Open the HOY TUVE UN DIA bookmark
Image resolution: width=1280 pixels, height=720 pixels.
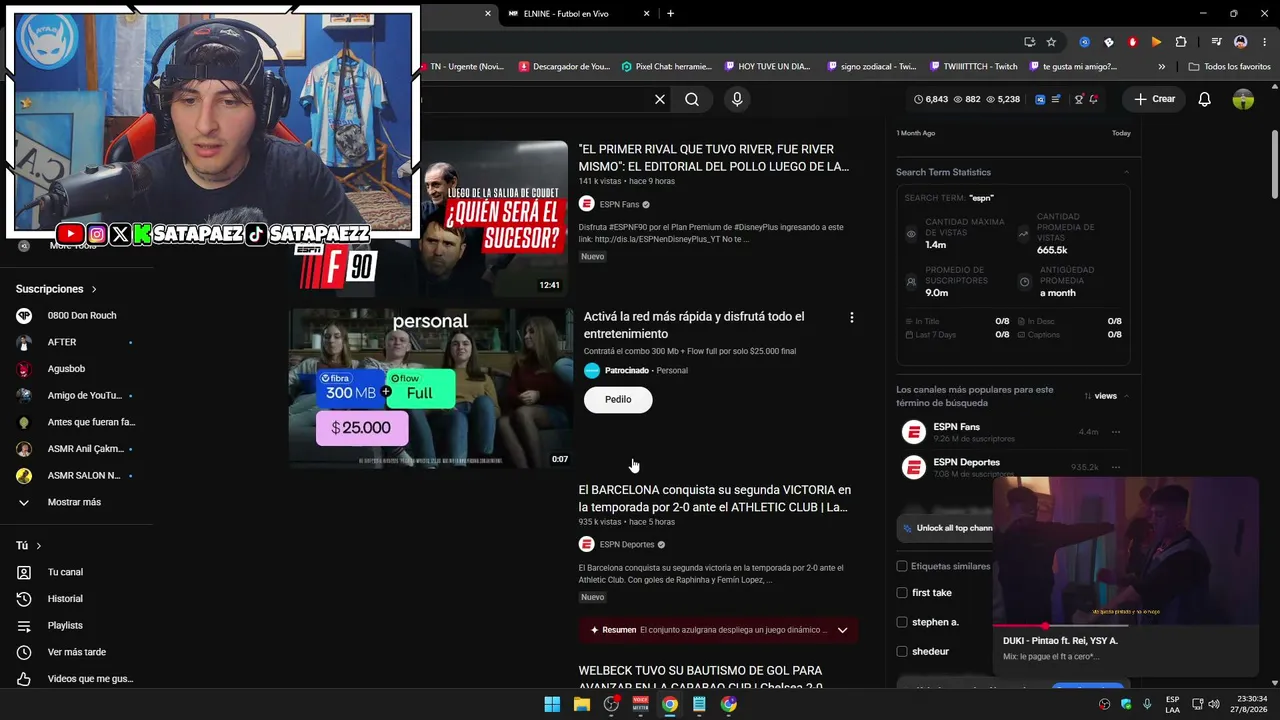coord(768,67)
